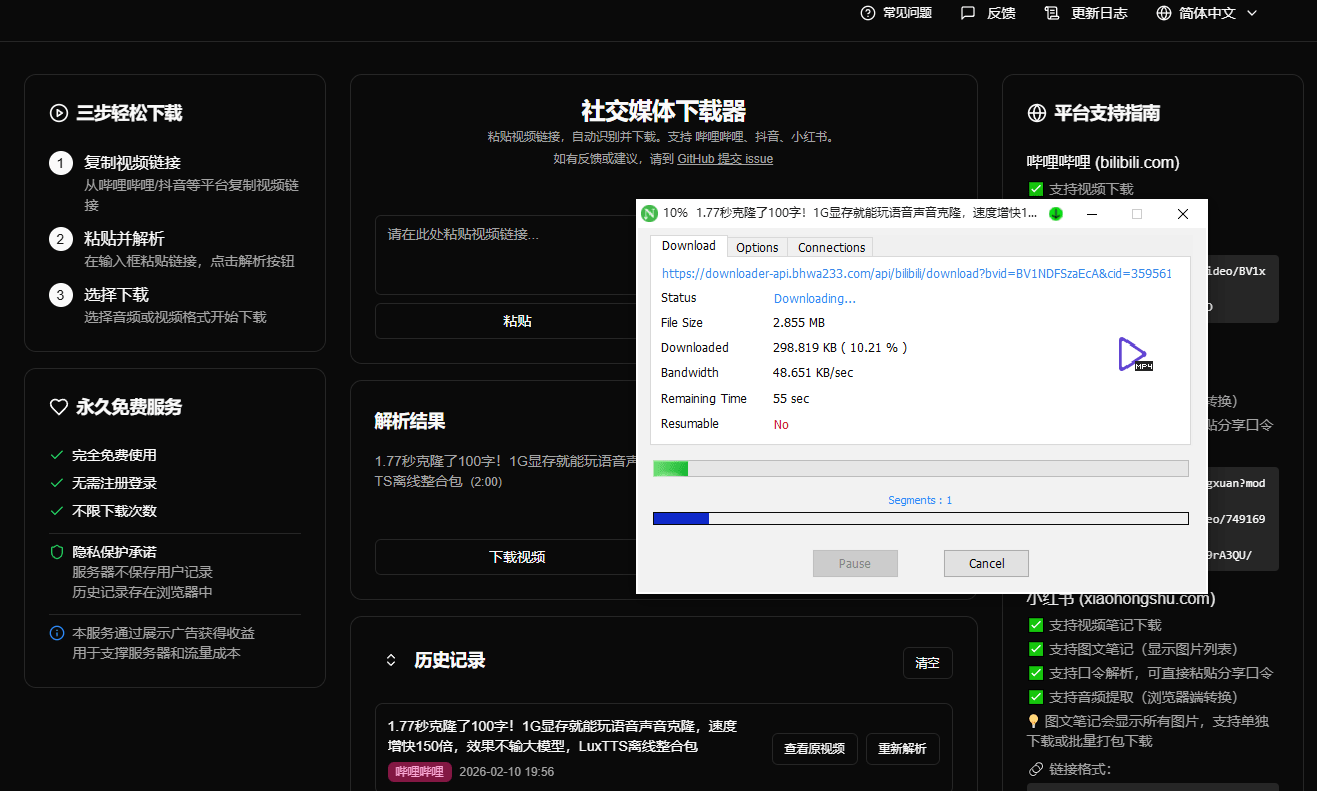Switch to the Connections tab
The width and height of the screenshot is (1317, 791).
pos(830,246)
